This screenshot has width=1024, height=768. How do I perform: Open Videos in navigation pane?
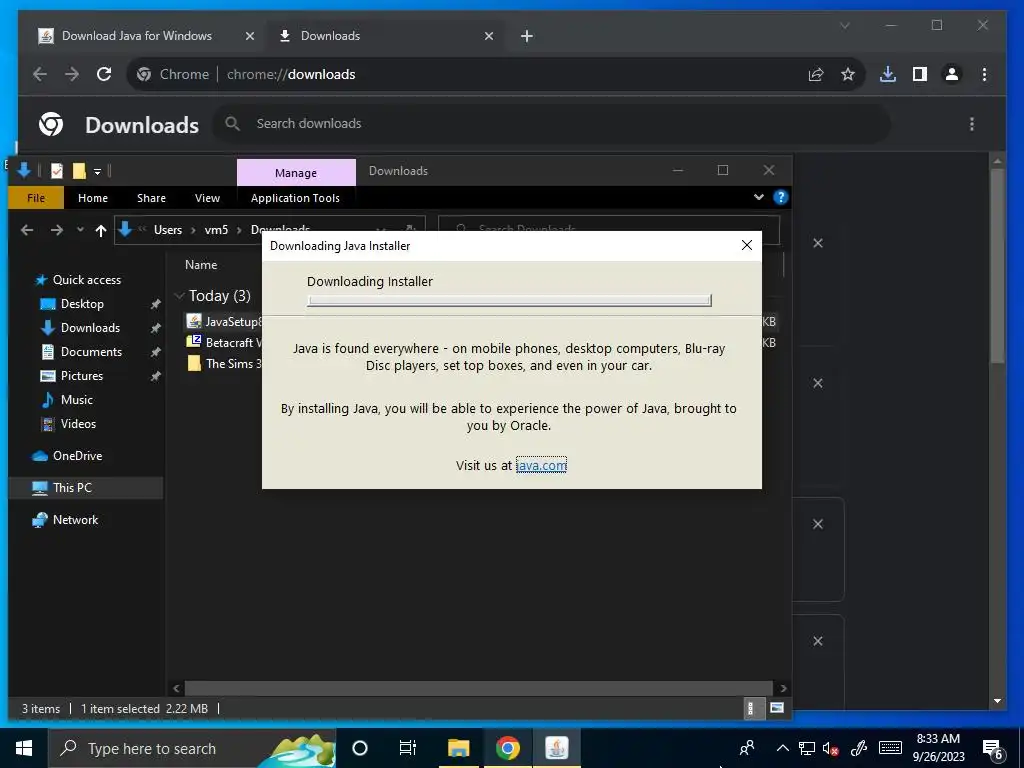pos(78,424)
